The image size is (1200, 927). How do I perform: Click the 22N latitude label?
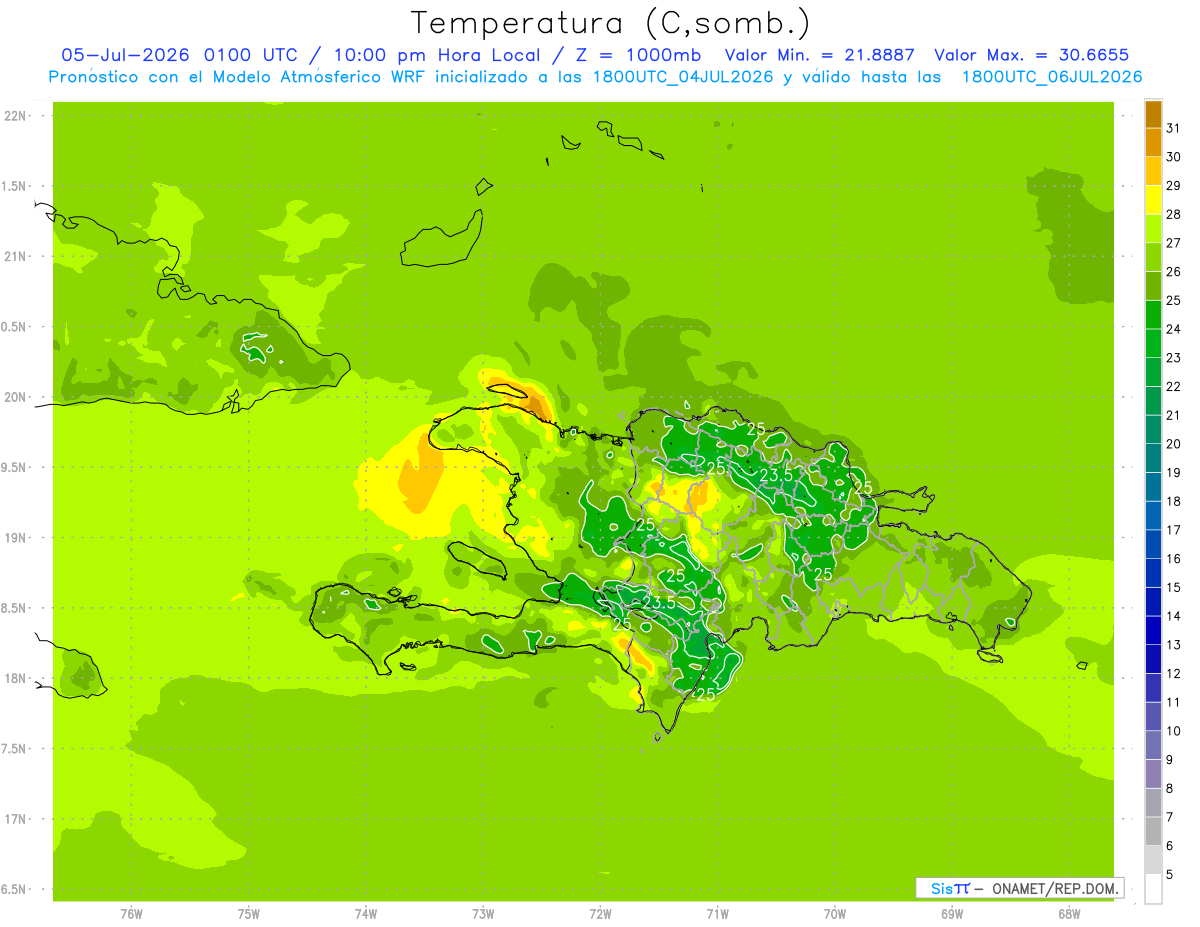[x=17, y=116]
